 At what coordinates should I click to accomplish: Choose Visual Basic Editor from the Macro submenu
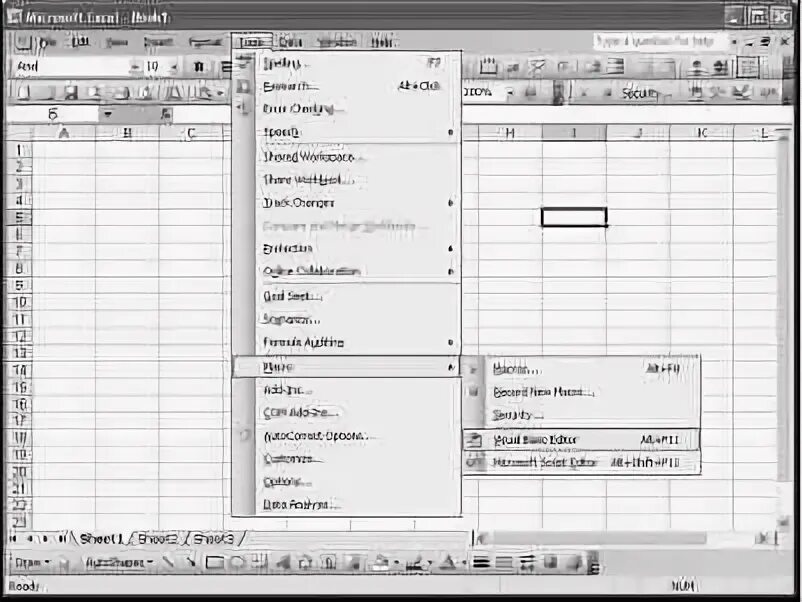click(x=581, y=440)
